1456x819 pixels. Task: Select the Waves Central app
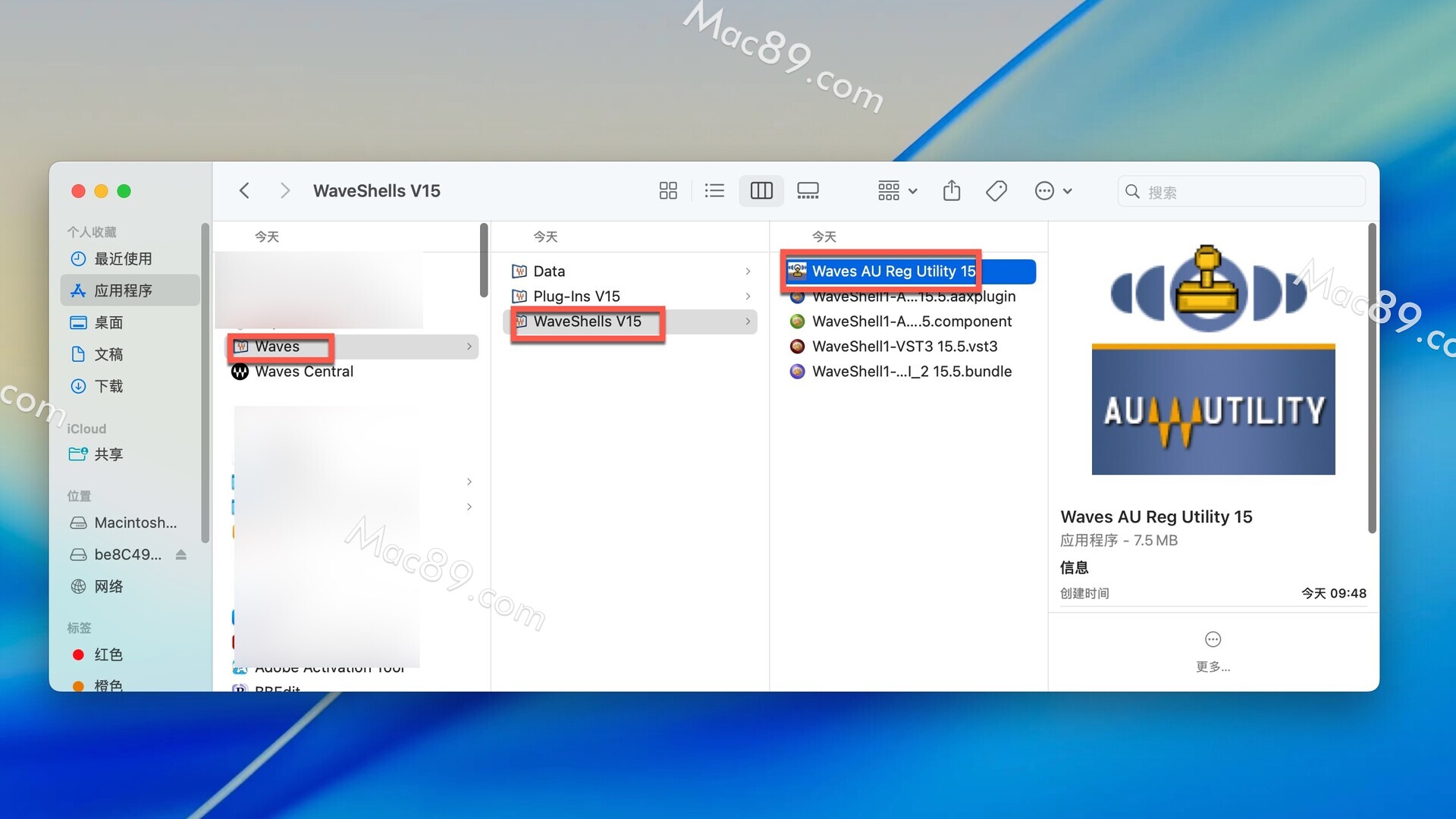(x=303, y=371)
